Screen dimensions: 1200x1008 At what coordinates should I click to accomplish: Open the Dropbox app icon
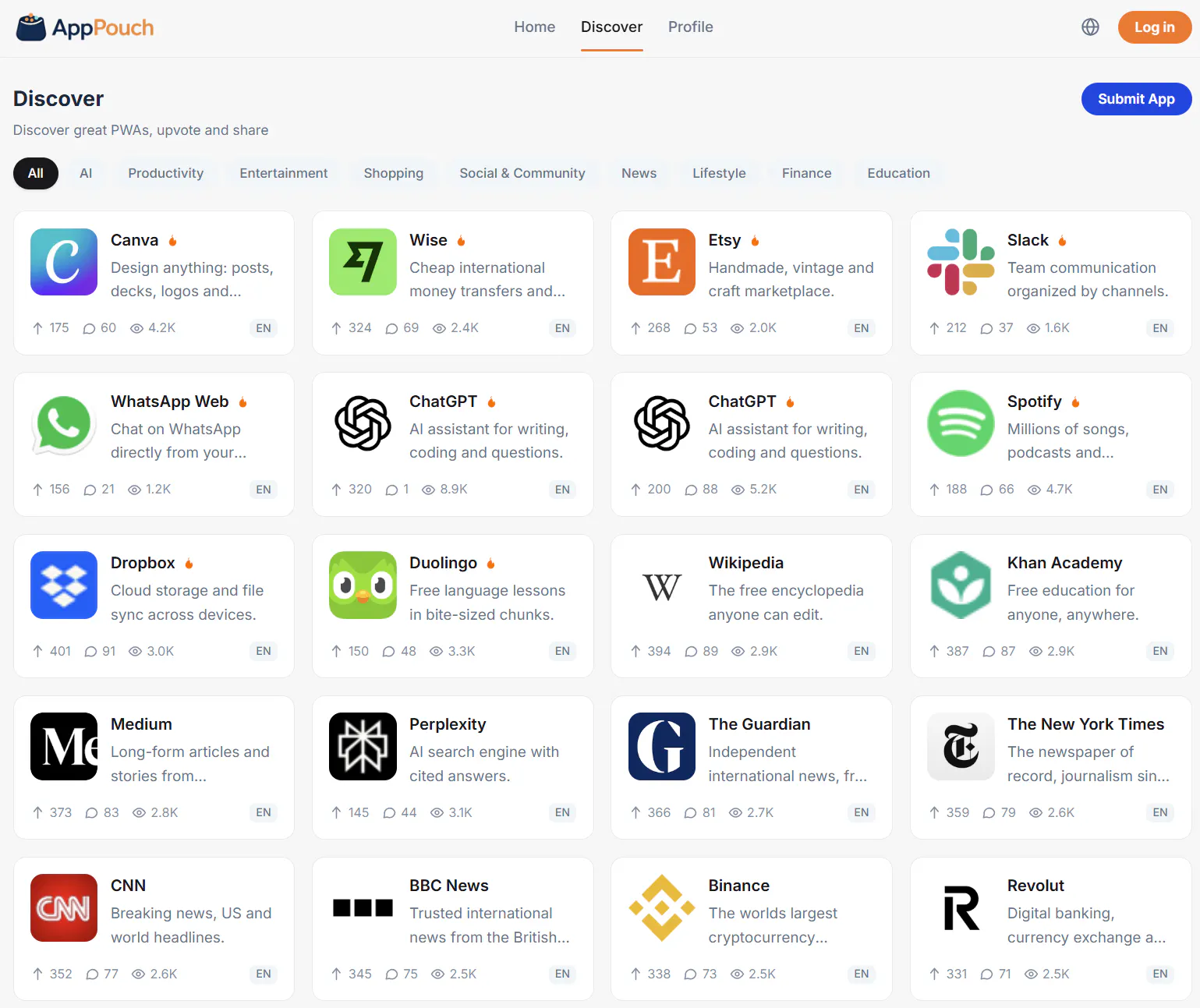pos(64,585)
